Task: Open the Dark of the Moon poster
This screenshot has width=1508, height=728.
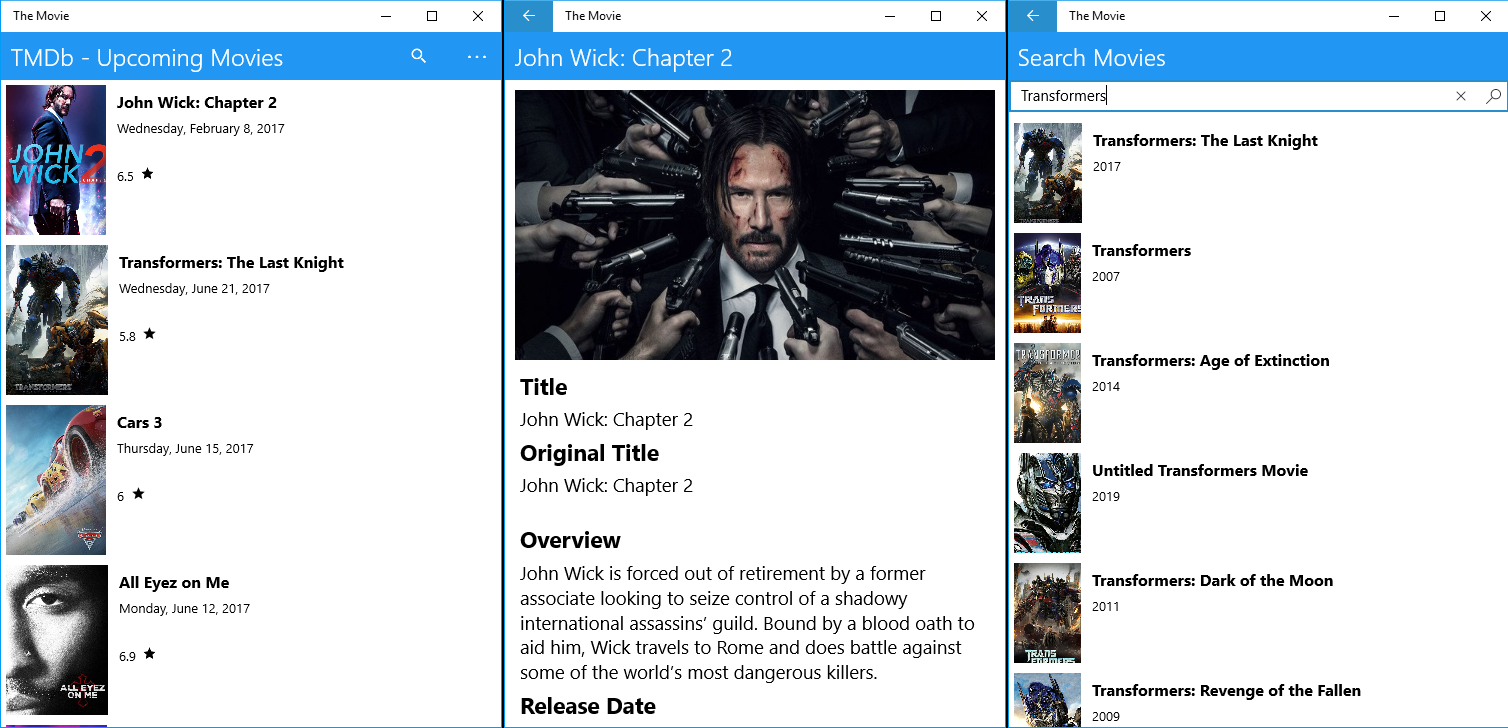Action: point(1047,613)
